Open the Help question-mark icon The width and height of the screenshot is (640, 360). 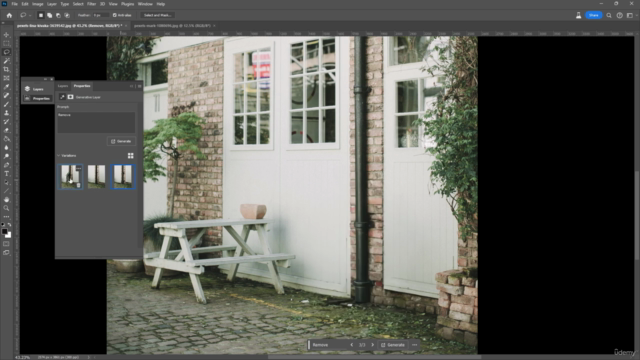(x=620, y=16)
